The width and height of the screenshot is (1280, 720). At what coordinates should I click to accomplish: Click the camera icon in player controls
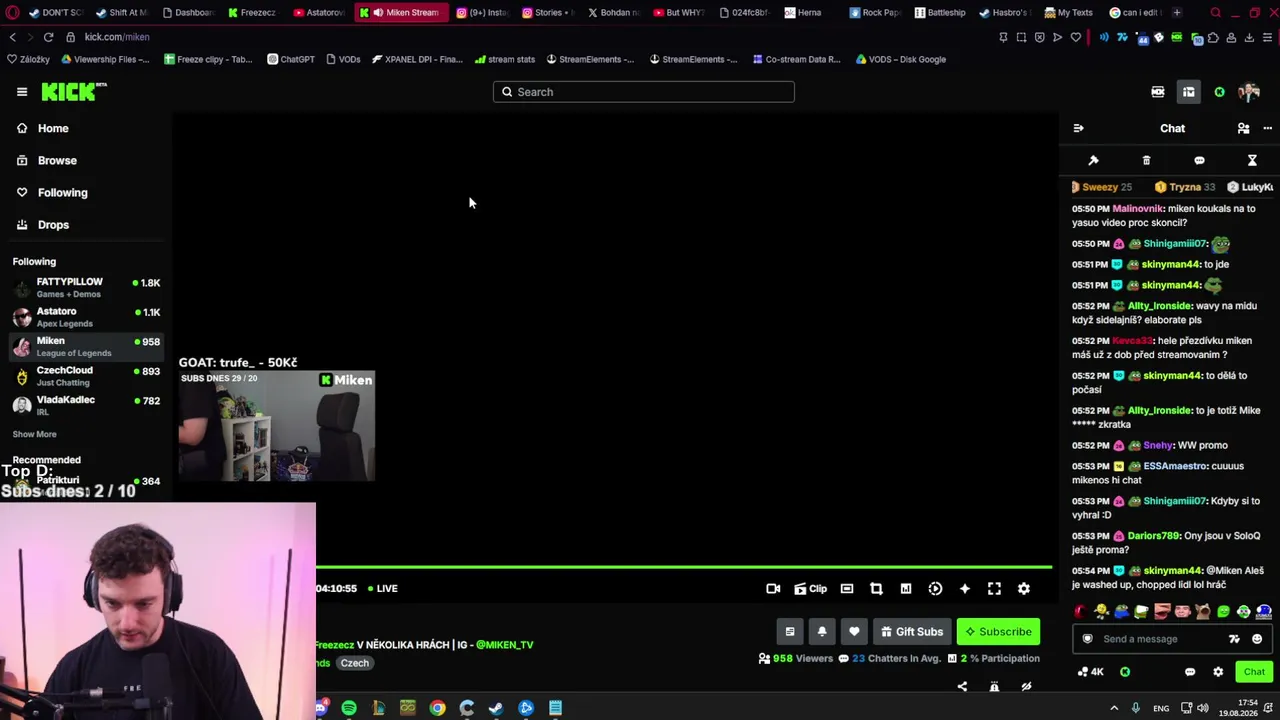tap(773, 589)
